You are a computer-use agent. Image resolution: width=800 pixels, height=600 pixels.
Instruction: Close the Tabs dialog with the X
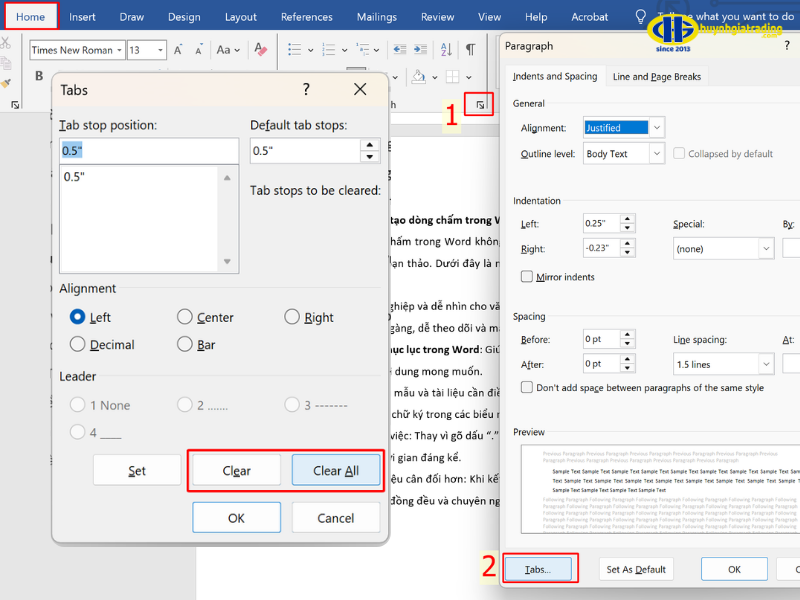click(360, 89)
